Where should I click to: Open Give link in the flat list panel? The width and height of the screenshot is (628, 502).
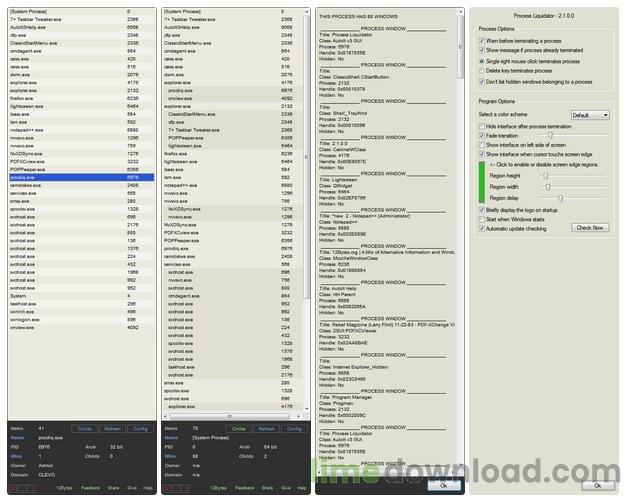(x=132, y=488)
